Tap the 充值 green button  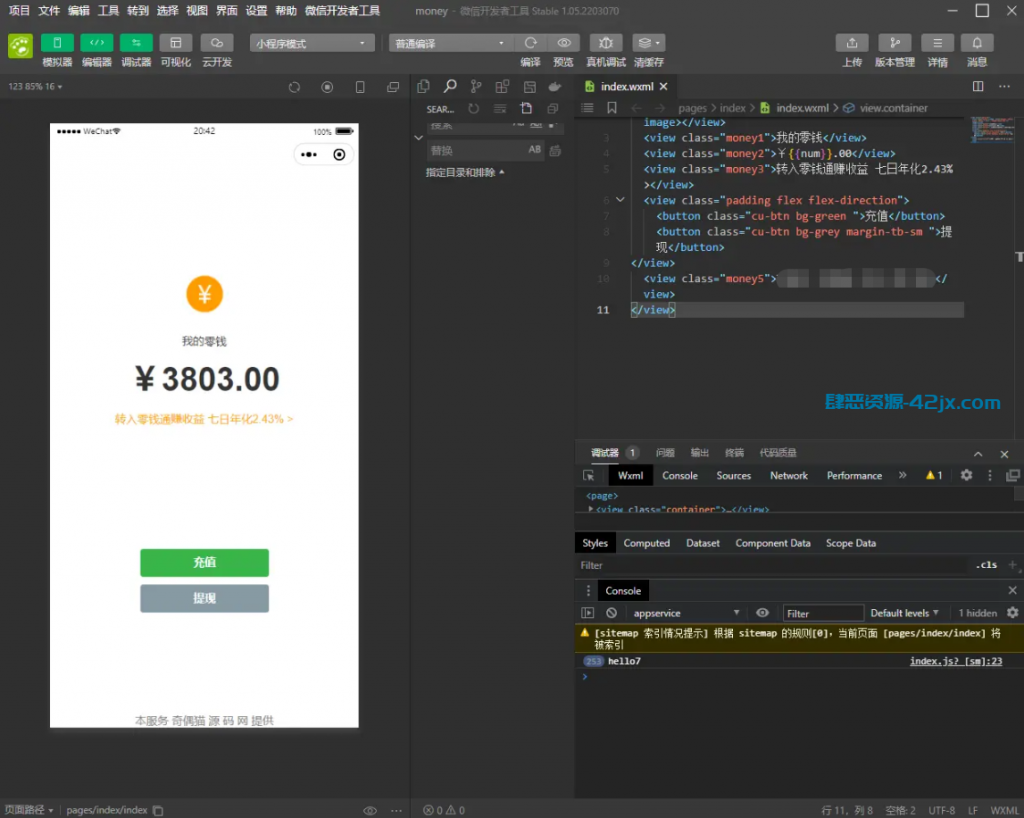(x=204, y=563)
